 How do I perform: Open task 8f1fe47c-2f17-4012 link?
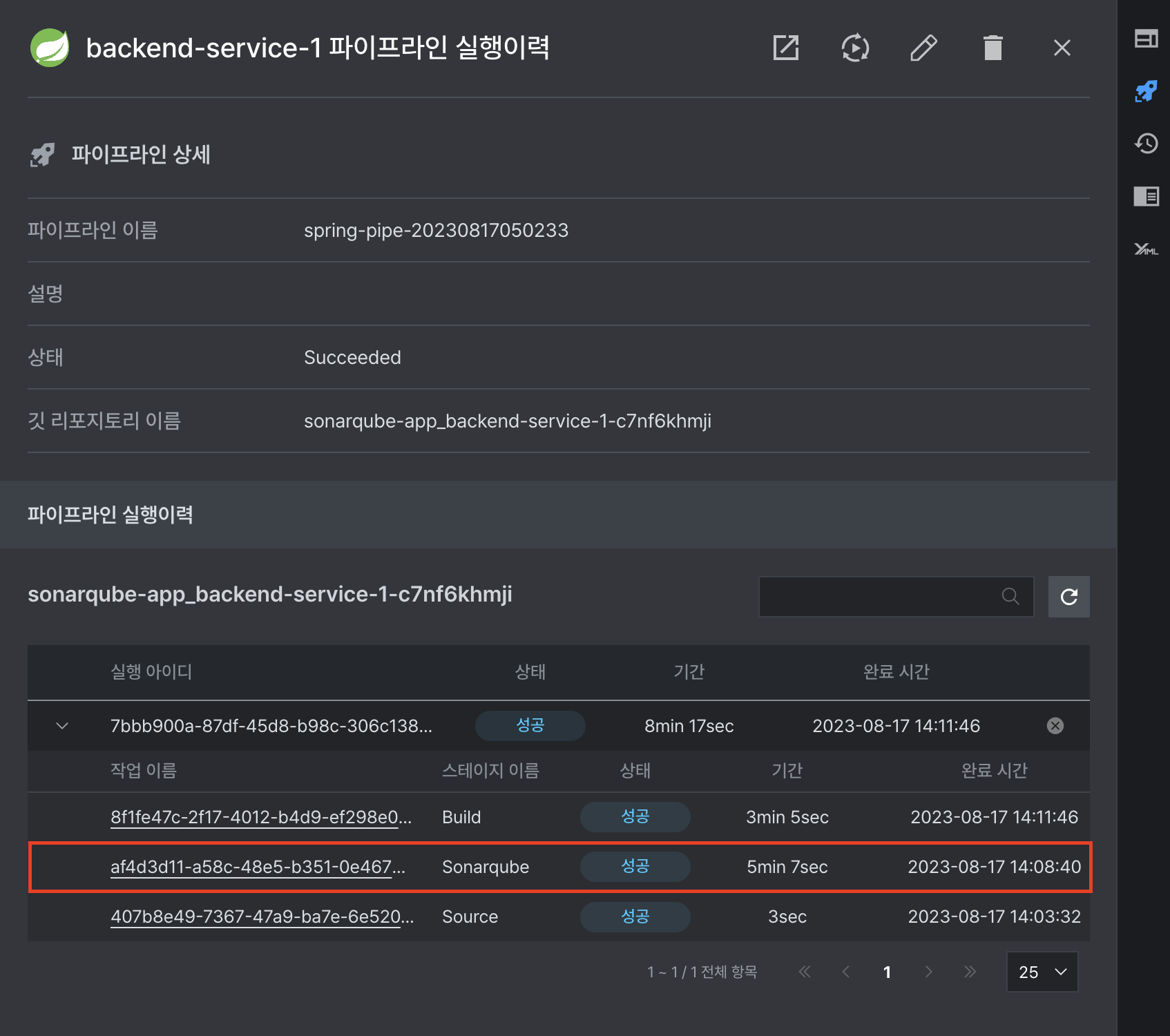tap(261, 817)
